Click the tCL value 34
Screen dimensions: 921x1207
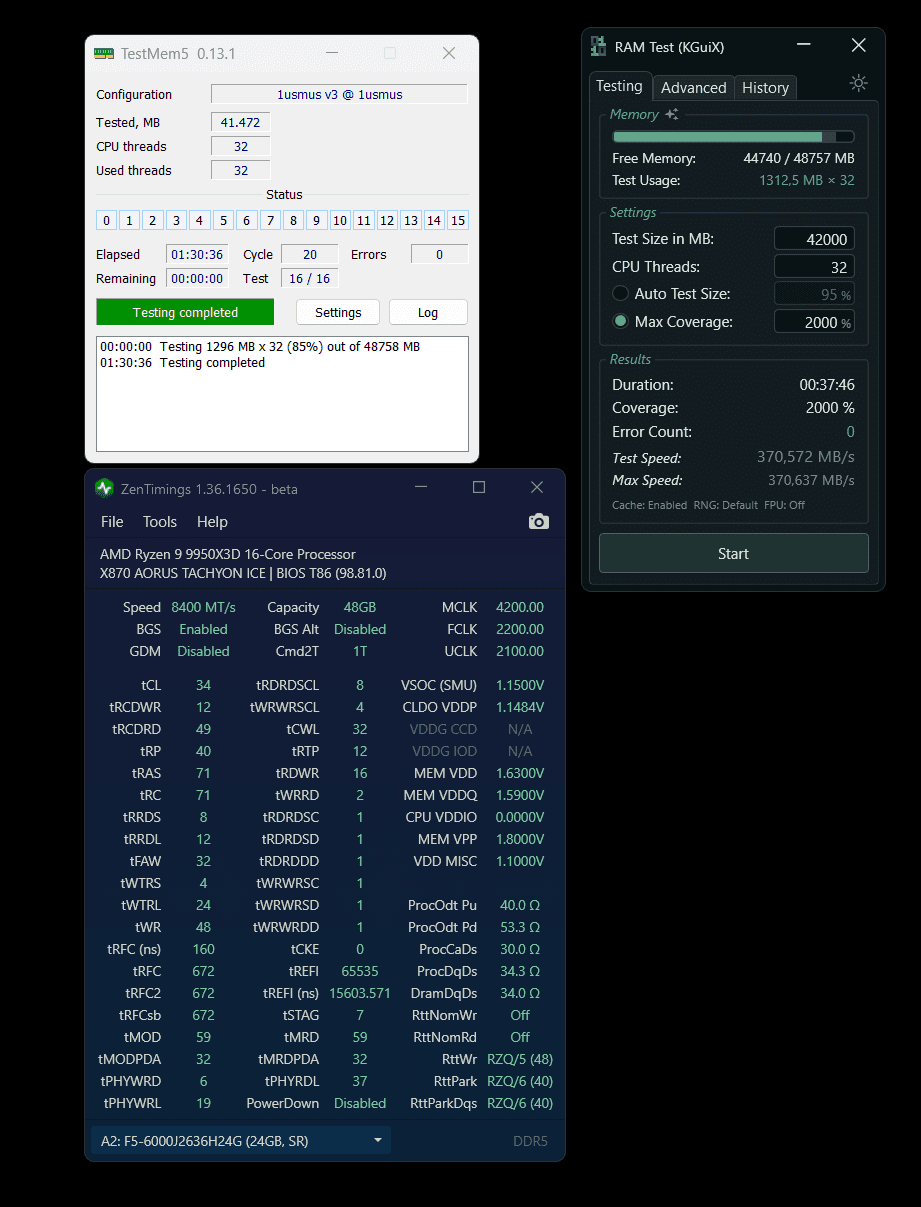(x=203, y=685)
